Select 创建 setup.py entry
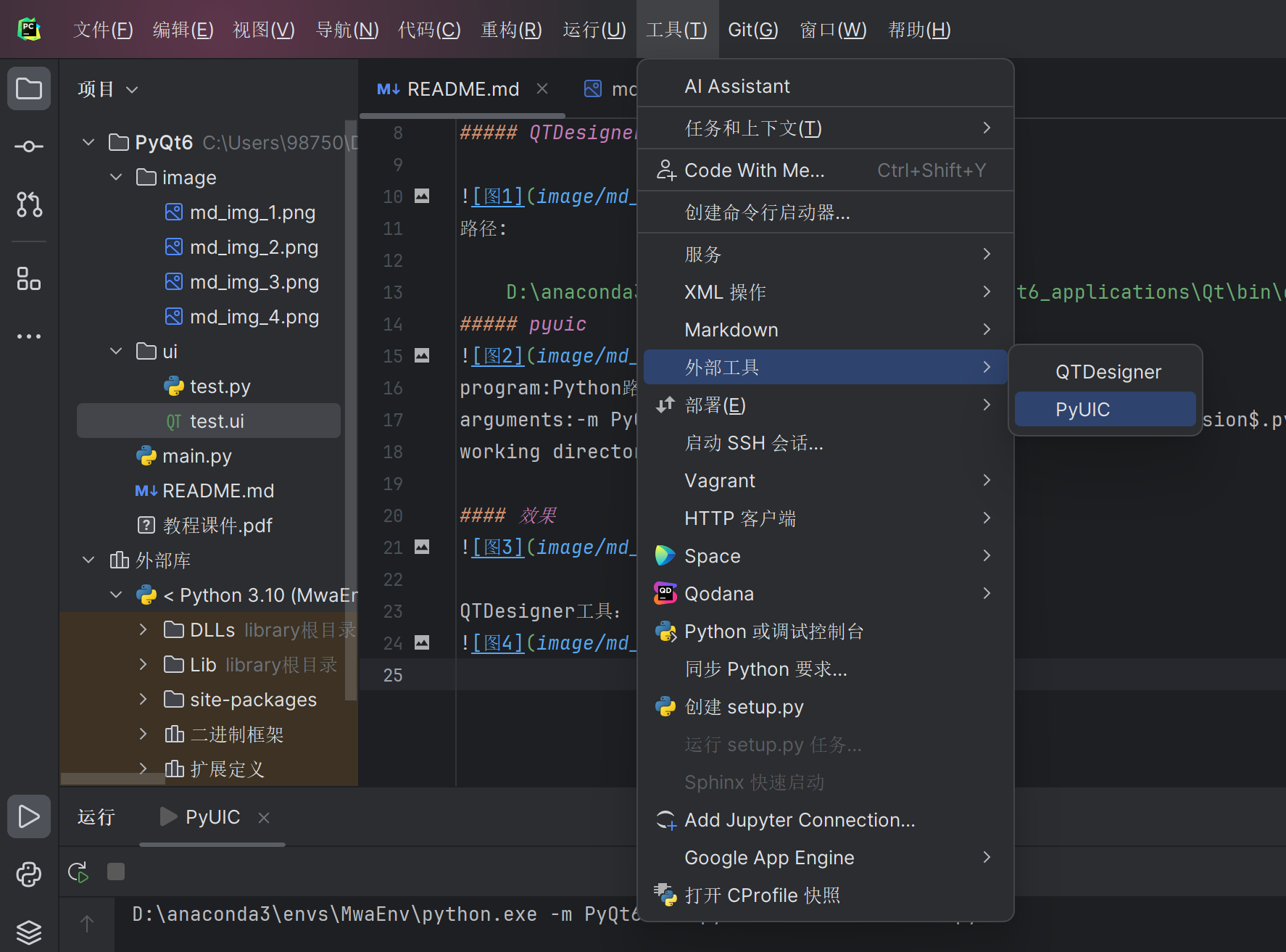The image size is (1286, 952). point(825,707)
